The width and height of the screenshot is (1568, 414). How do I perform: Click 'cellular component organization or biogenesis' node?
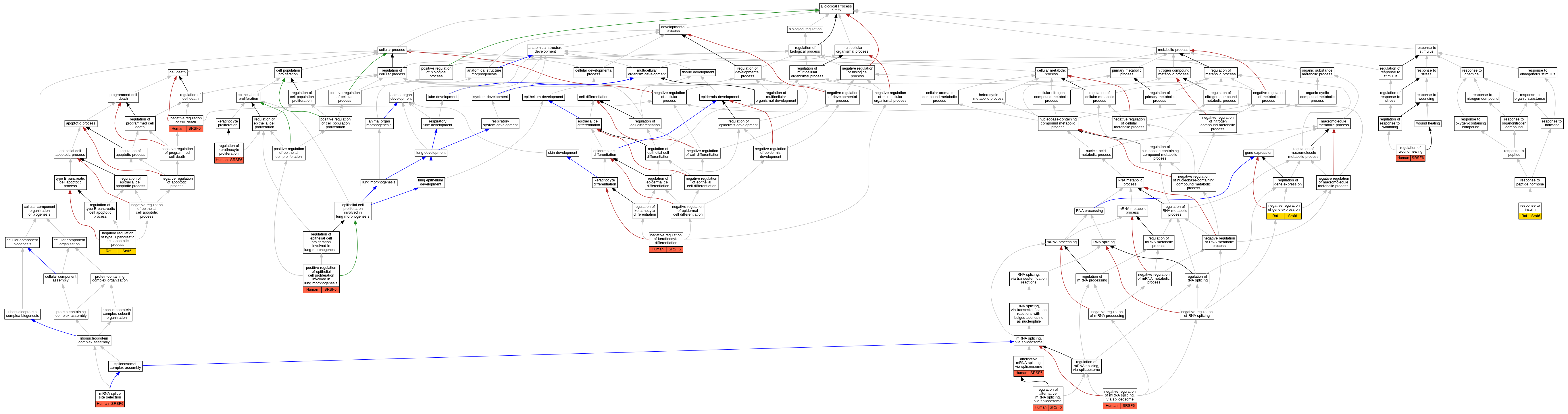(40, 211)
